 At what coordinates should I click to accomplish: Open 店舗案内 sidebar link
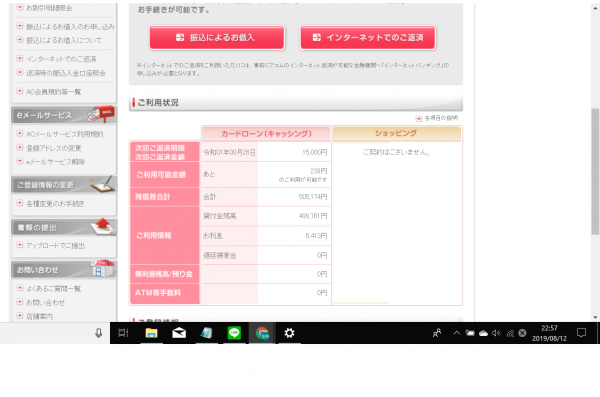(x=39, y=316)
